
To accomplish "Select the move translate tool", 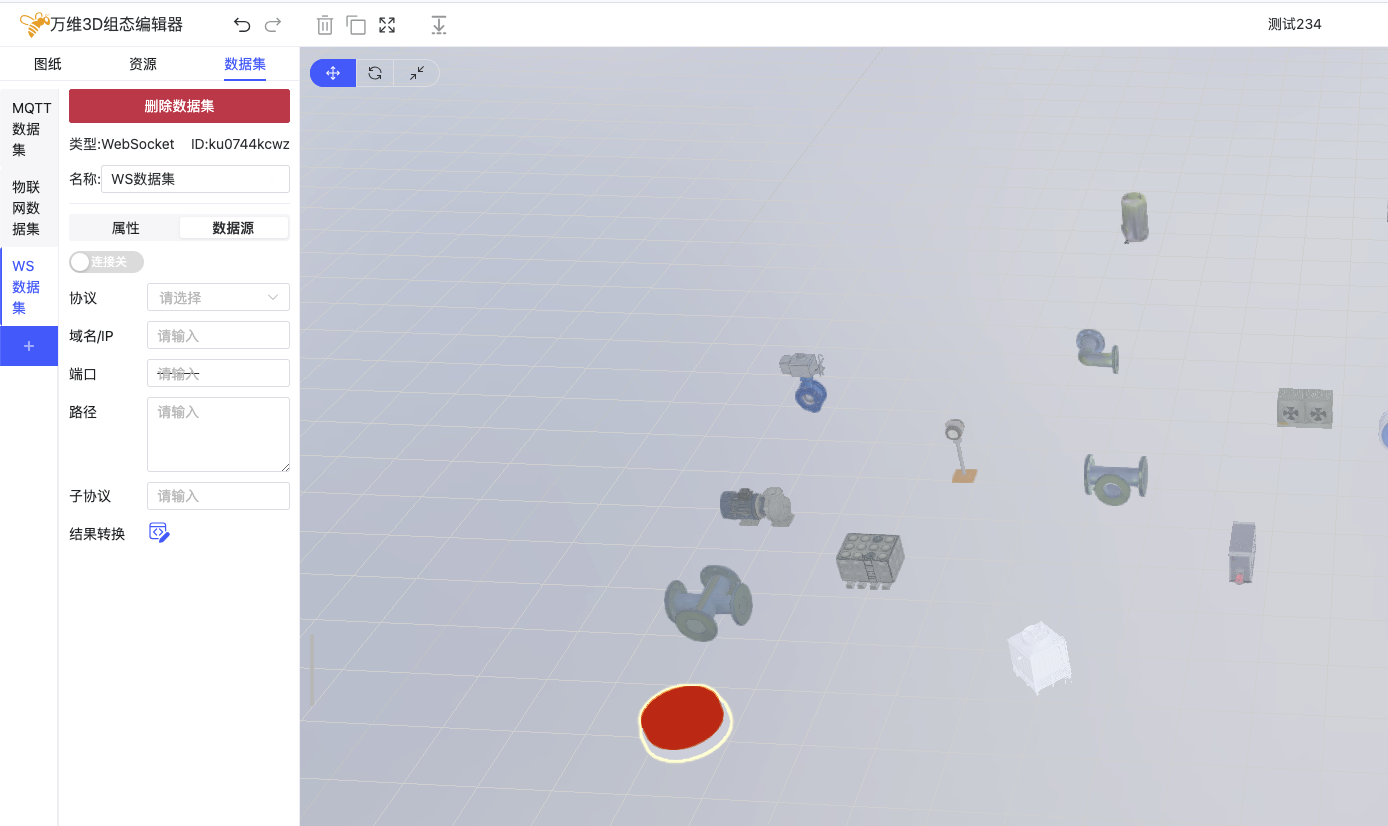I will 333,73.
